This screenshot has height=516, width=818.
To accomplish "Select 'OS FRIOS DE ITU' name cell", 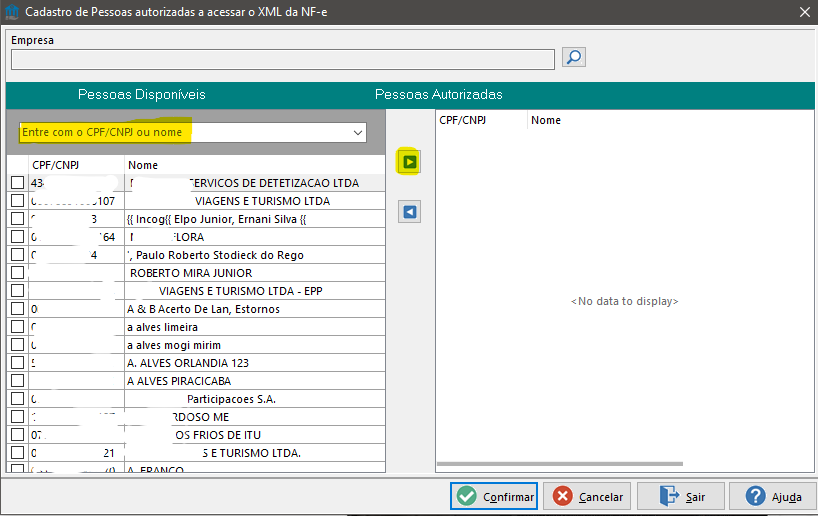I will (x=255, y=435).
